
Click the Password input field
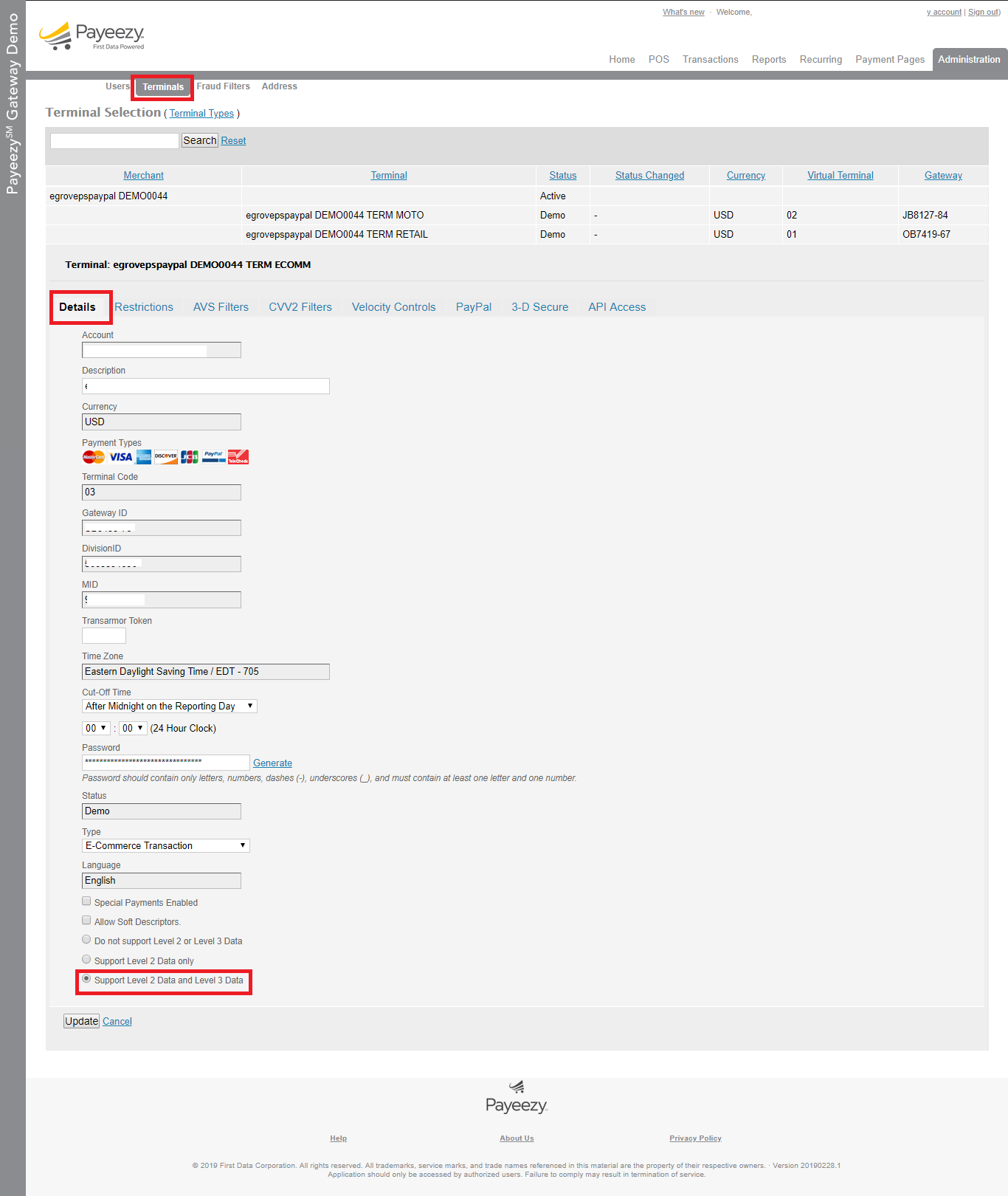[x=166, y=763]
